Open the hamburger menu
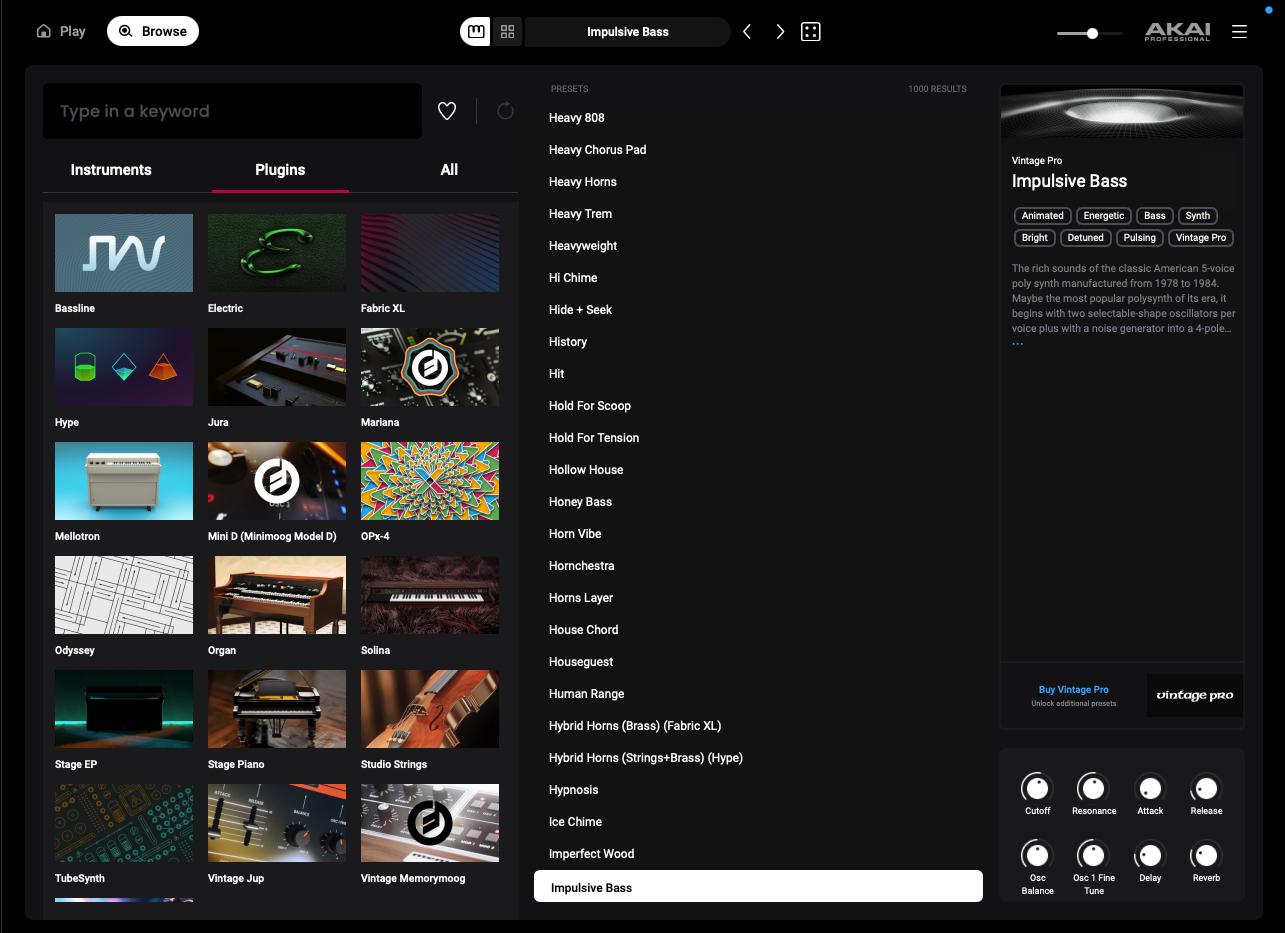This screenshot has height=933, width=1285. (x=1239, y=32)
